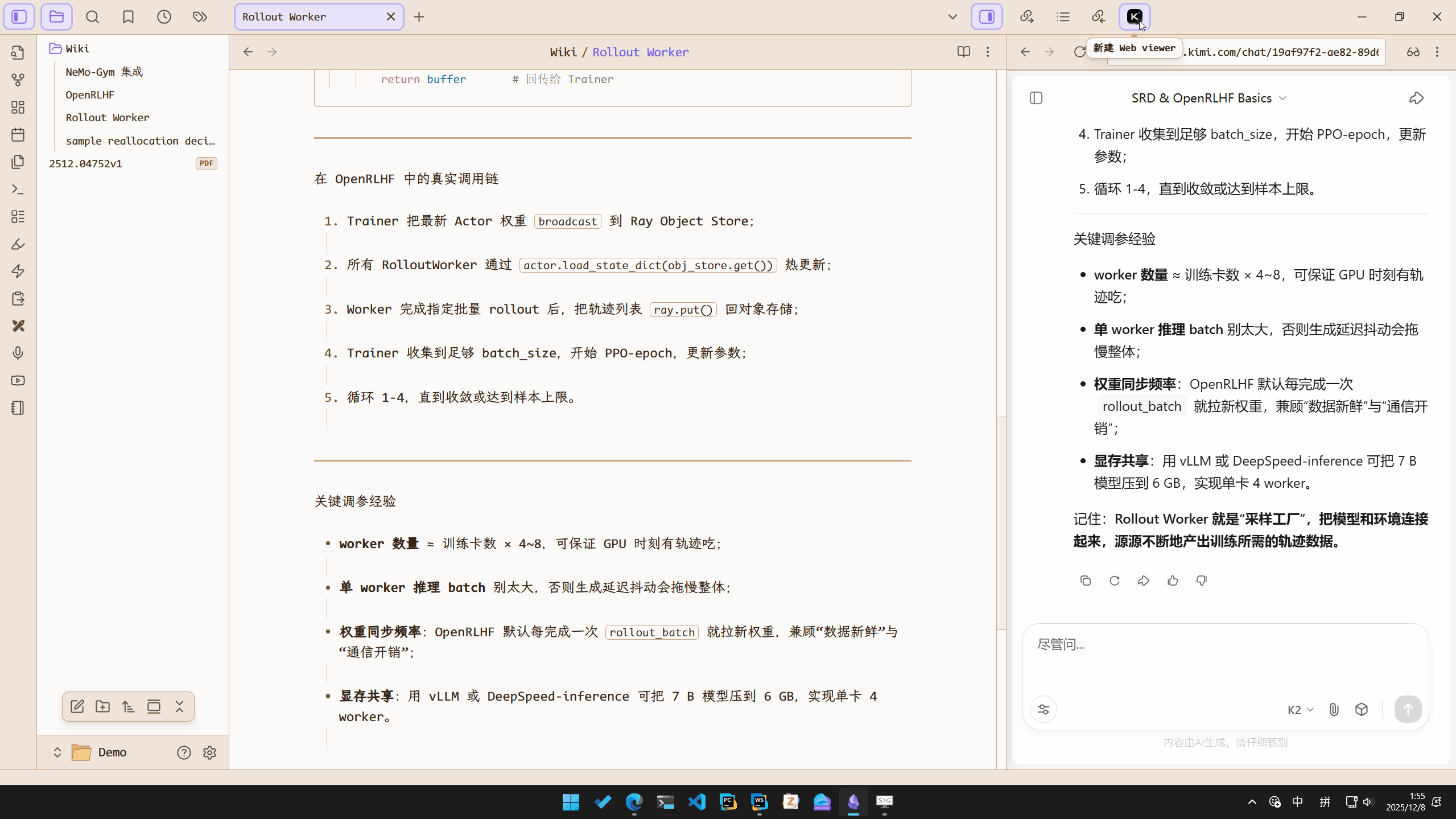The width and height of the screenshot is (1456, 819).
Task: Copy the Kimi response with copy icon
Action: [x=1086, y=581]
